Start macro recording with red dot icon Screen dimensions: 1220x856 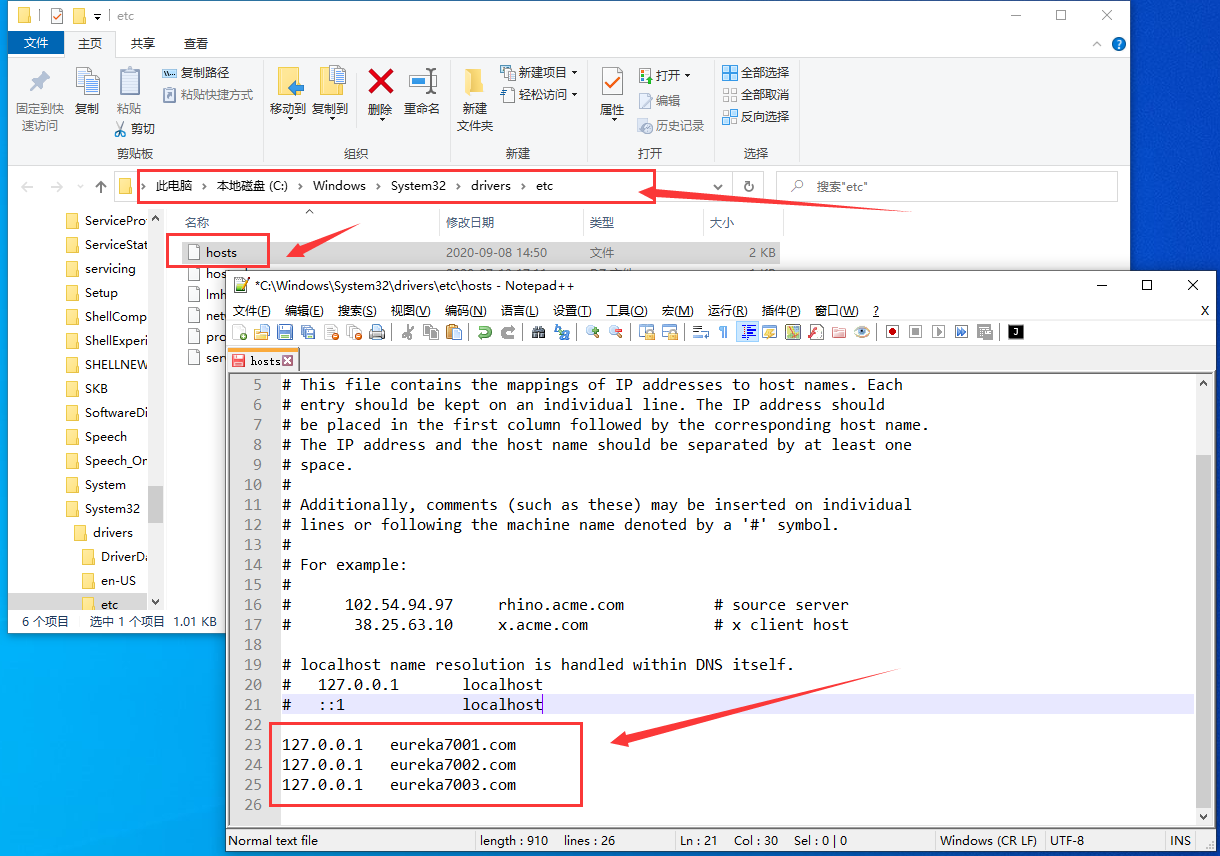(892, 332)
